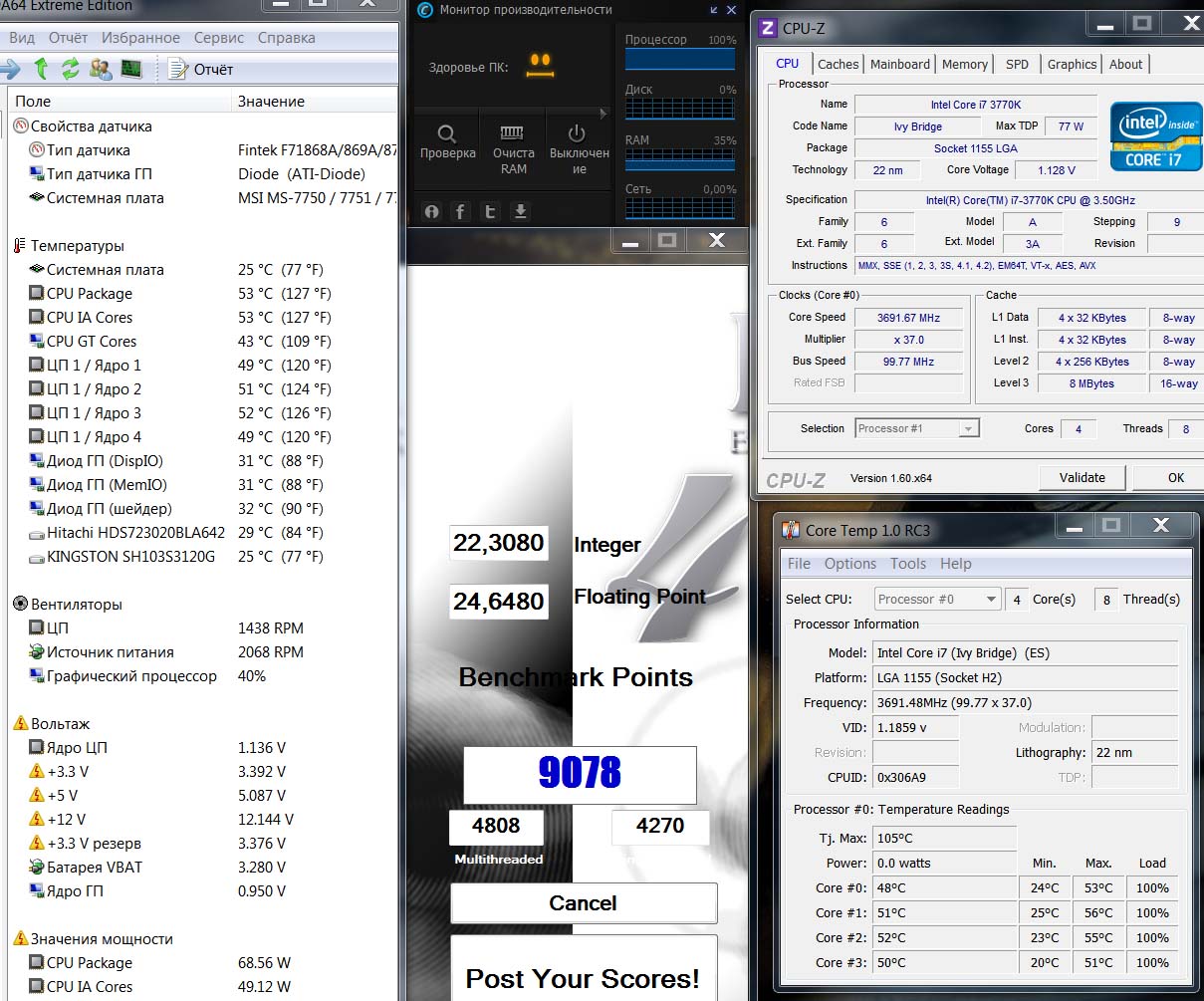Open the File menu in Core Temp
The image size is (1204, 1001).
[x=799, y=563]
